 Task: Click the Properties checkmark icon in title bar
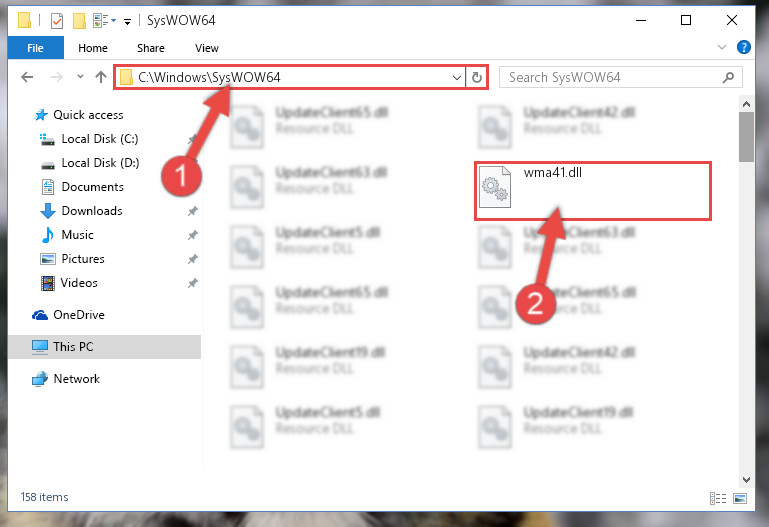pos(57,21)
